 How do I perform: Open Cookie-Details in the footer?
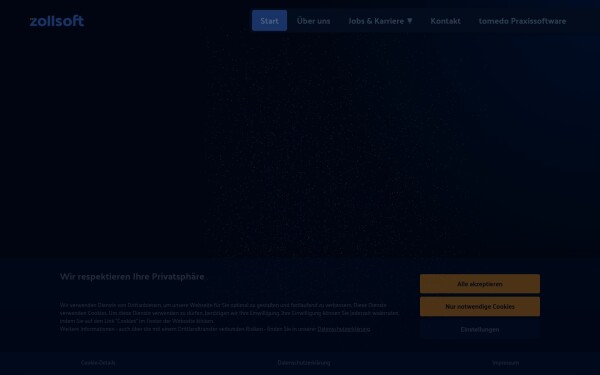[98, 363]
